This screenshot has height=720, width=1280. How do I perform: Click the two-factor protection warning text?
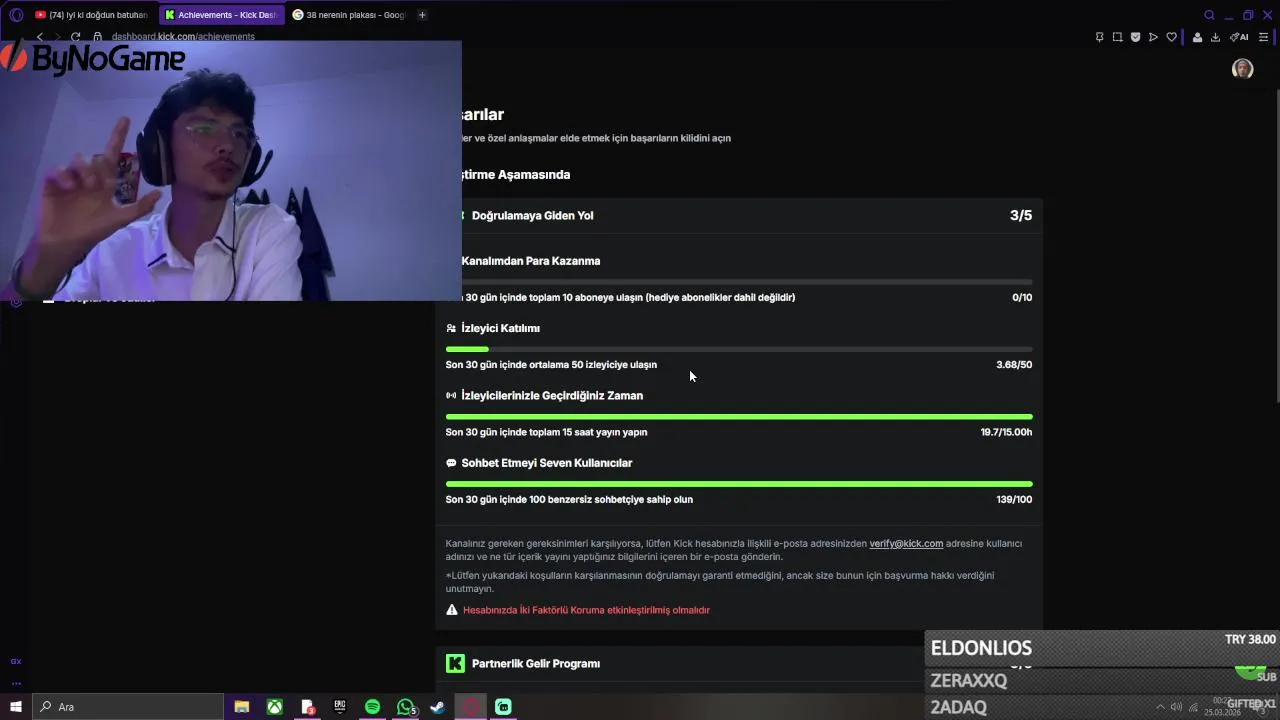pos(586,610)
